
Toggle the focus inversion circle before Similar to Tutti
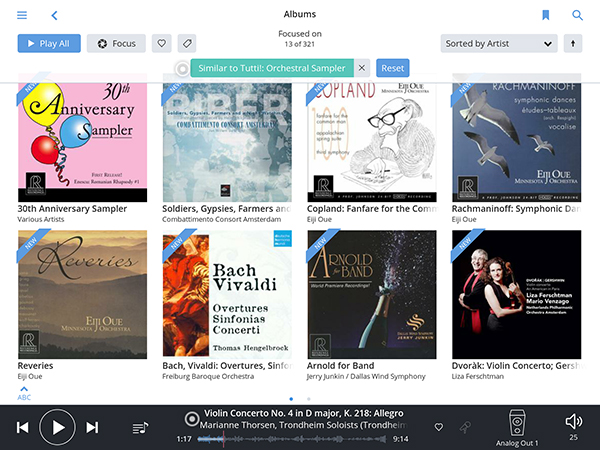pos(183,68)
